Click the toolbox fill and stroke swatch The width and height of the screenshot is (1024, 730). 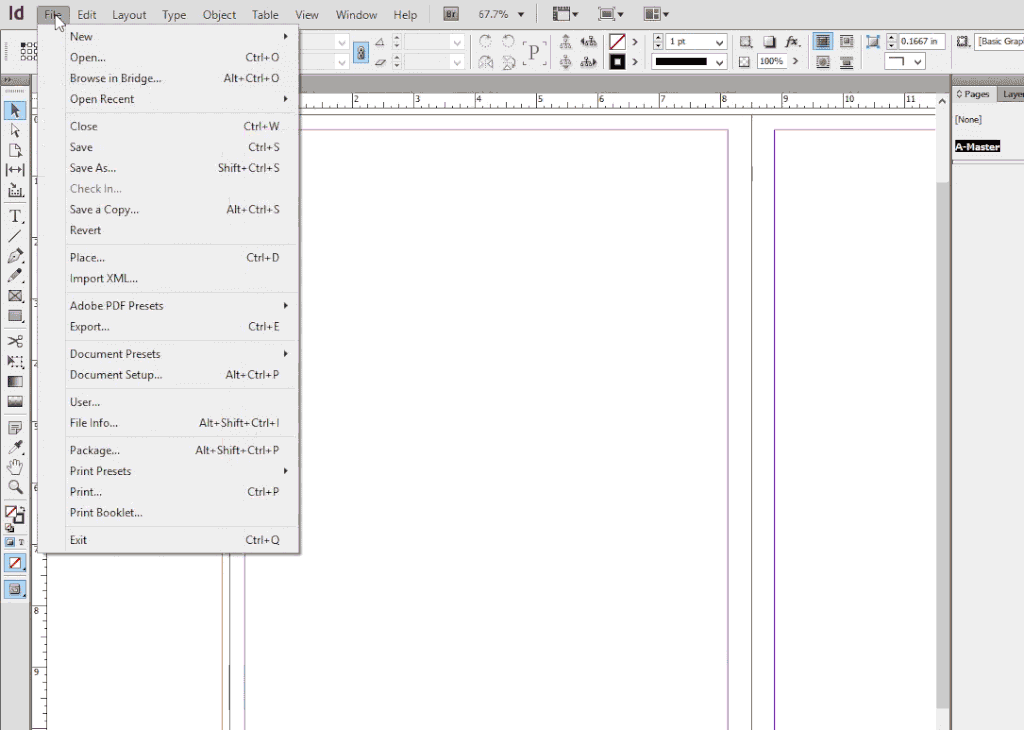click(x=14, y=515)
